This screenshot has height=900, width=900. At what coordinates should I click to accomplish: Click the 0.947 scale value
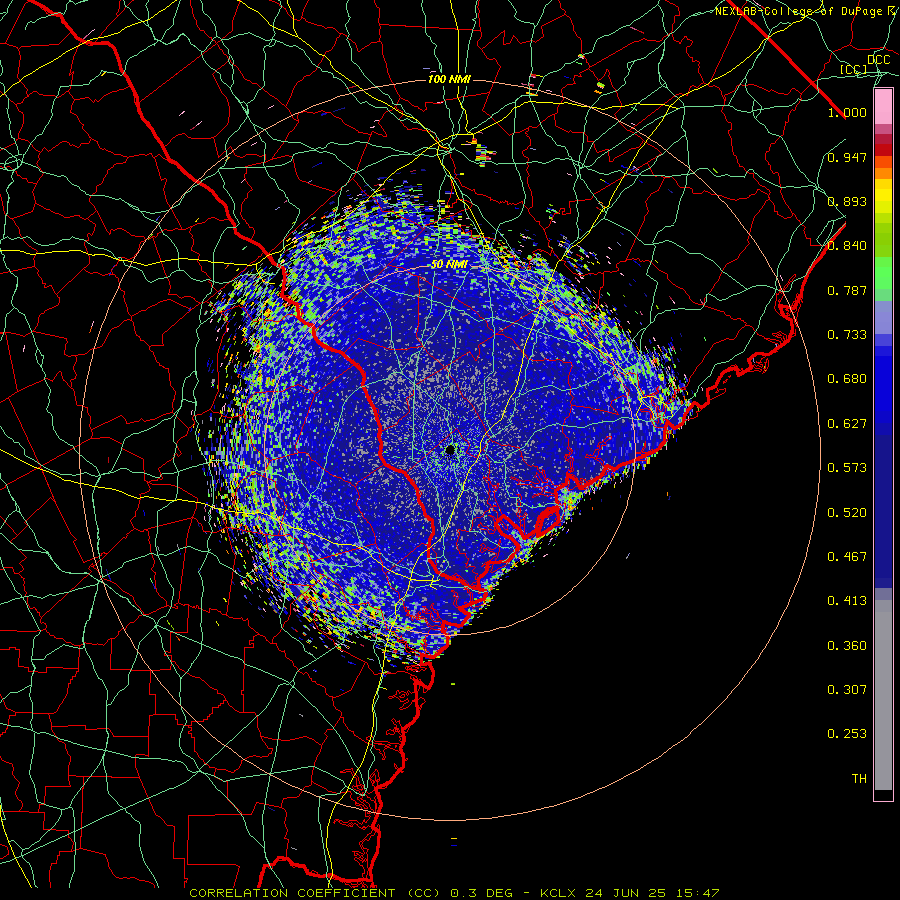point(847,157)
